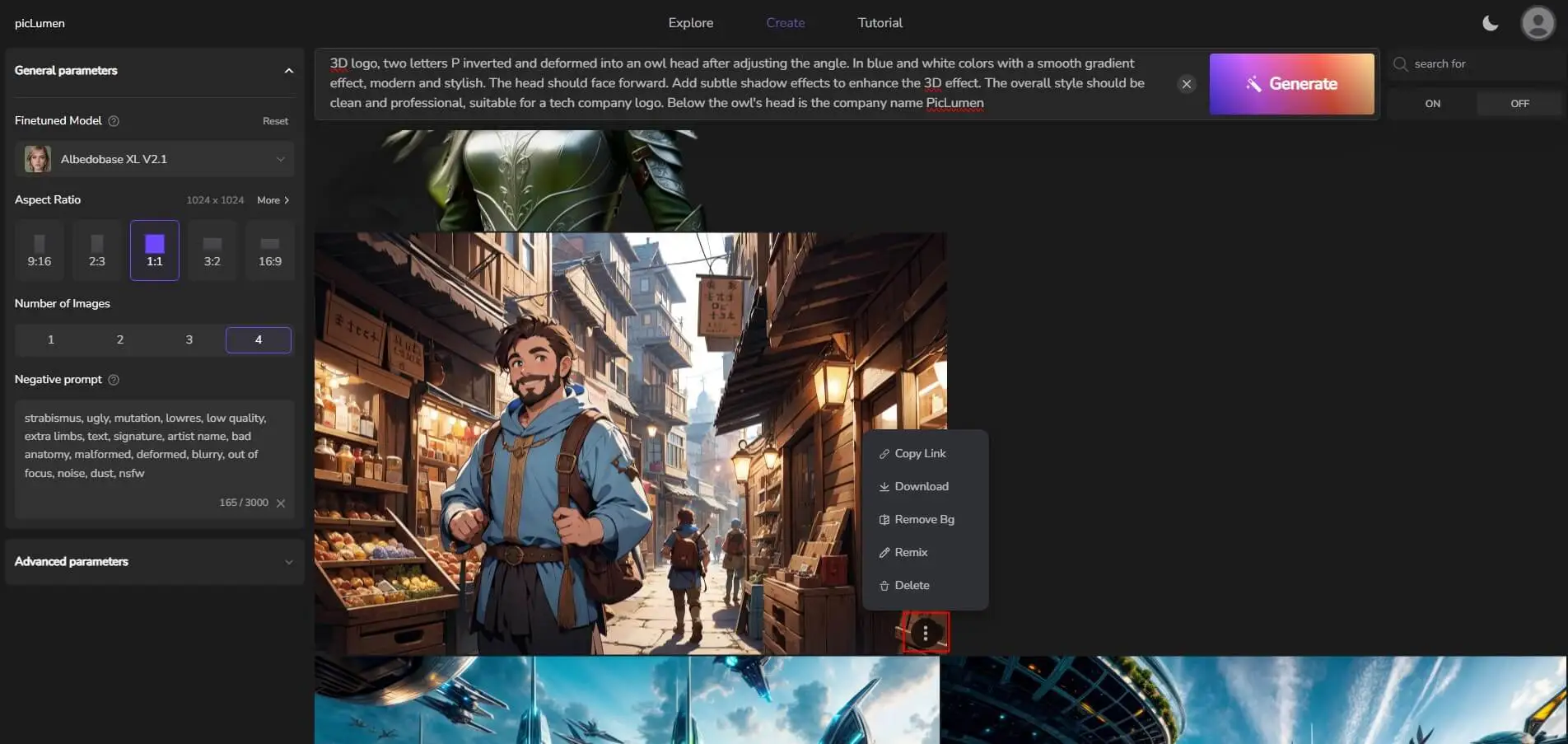Switch the toggle to OFF
The image size is (1568, 744).
(1519, 104)
